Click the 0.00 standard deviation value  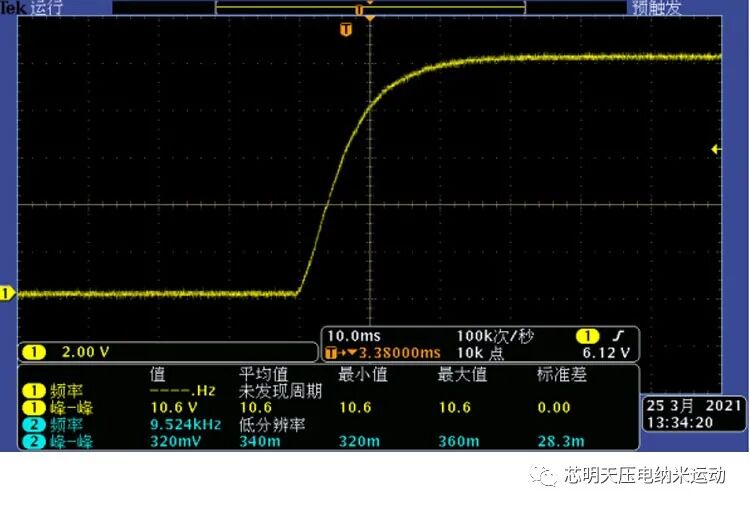coord(554,408)
